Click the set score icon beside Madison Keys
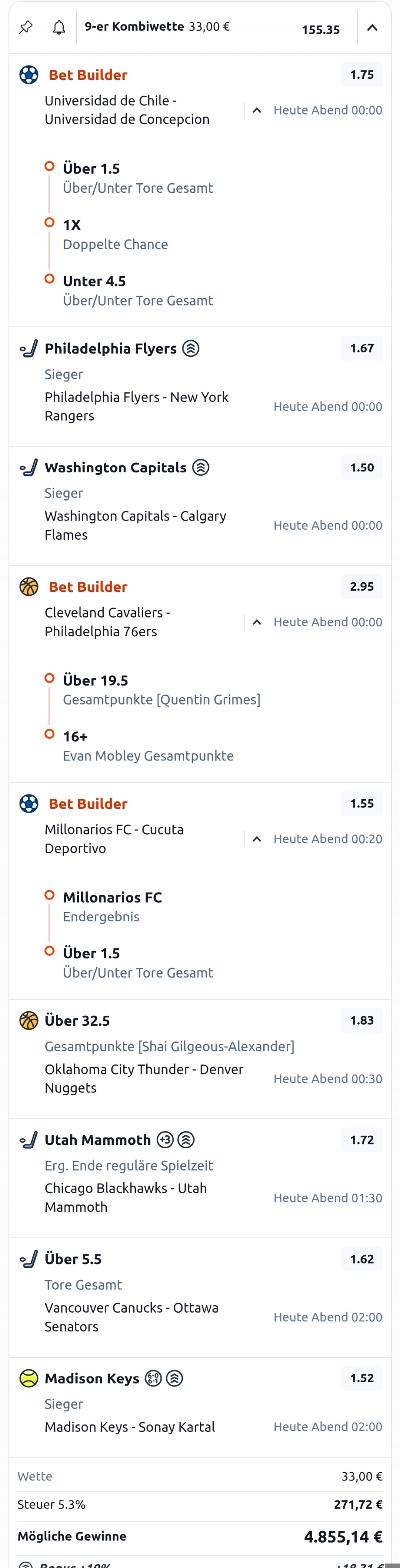400x1568 pixels. [153, 1378]
